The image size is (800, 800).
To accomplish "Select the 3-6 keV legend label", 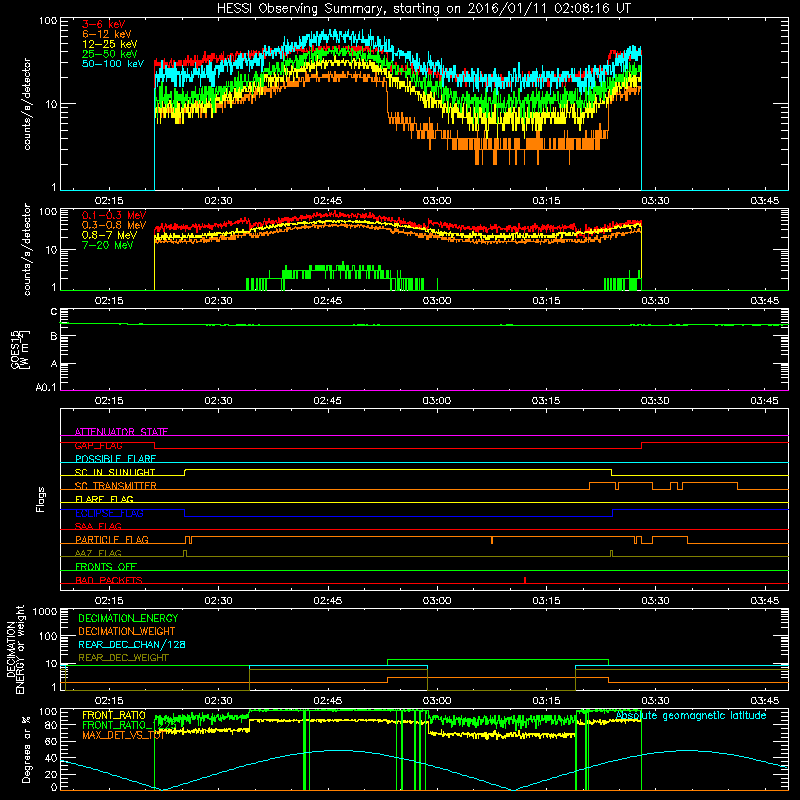I will click(104, 24).
